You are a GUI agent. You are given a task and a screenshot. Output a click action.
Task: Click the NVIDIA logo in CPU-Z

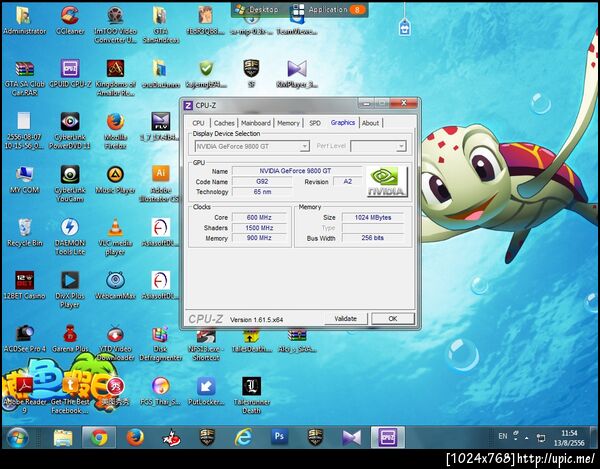click(x=386, y=181)
